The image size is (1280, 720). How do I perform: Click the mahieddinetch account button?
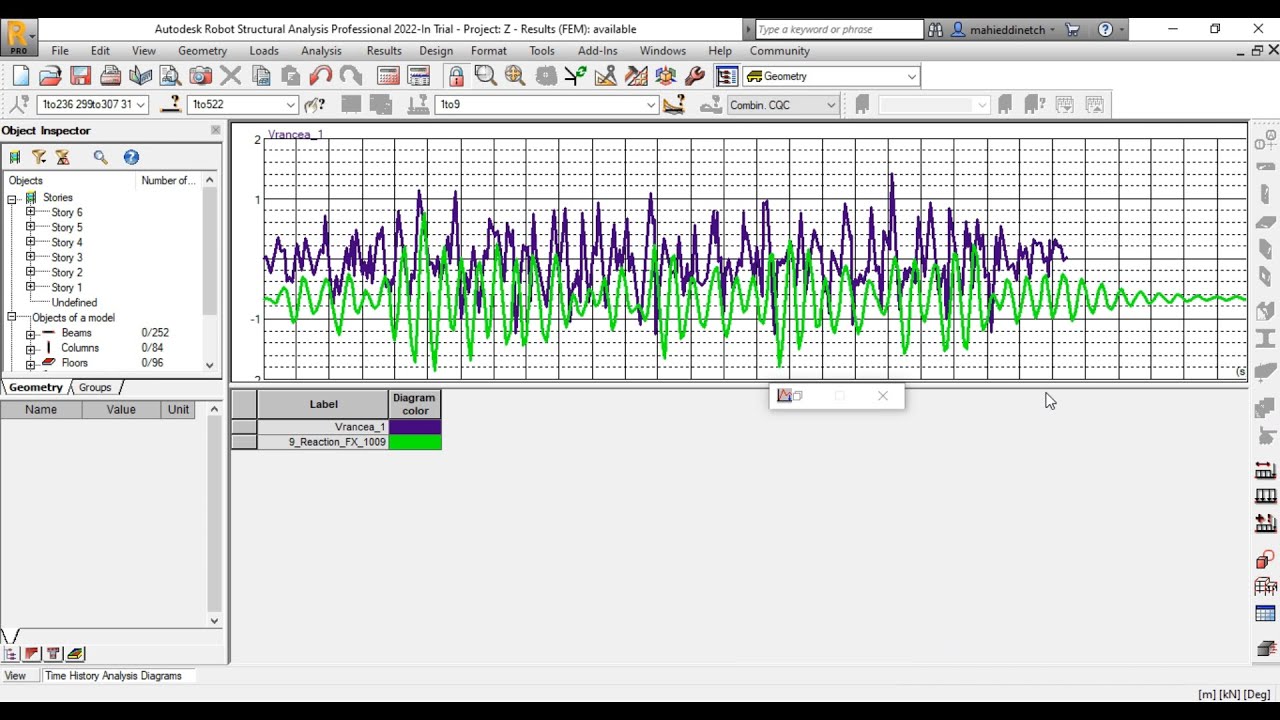pos(1003,30)
